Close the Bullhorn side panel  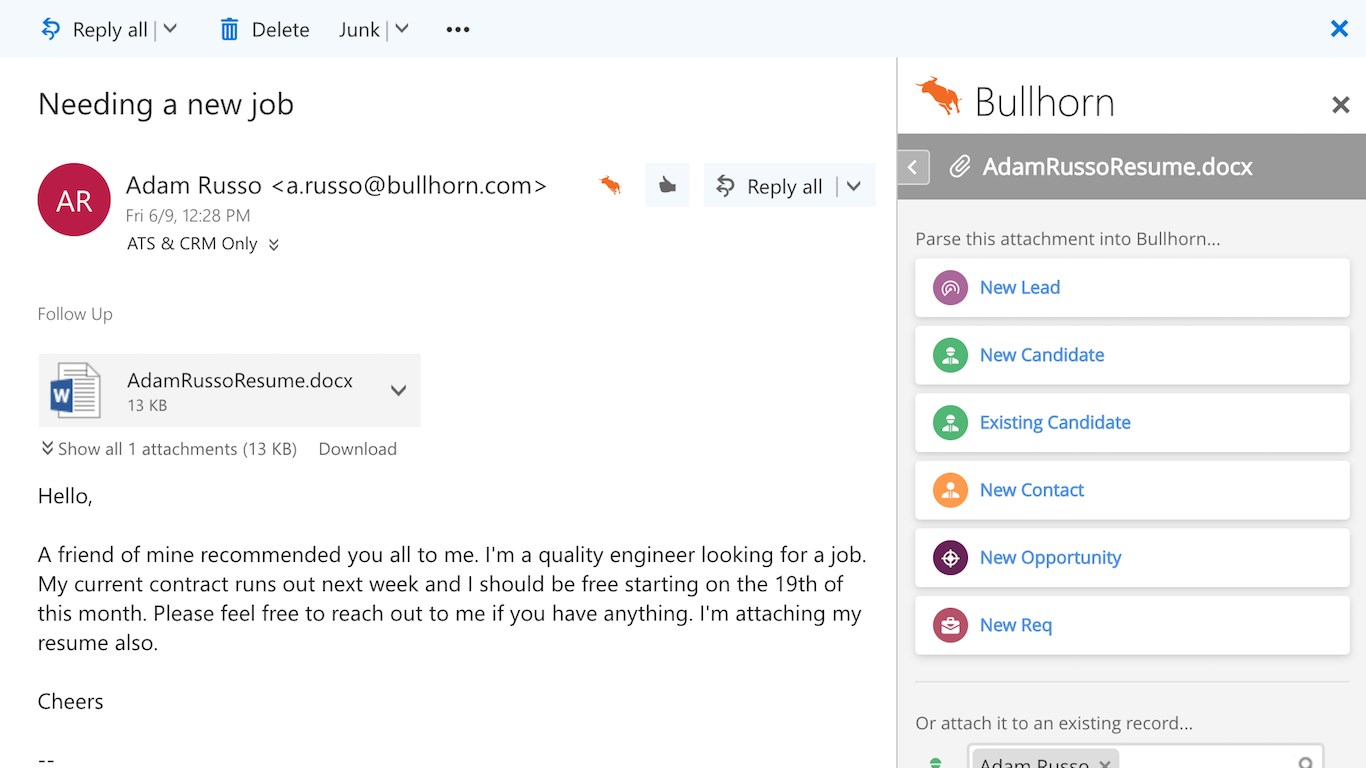(1341, 104)
